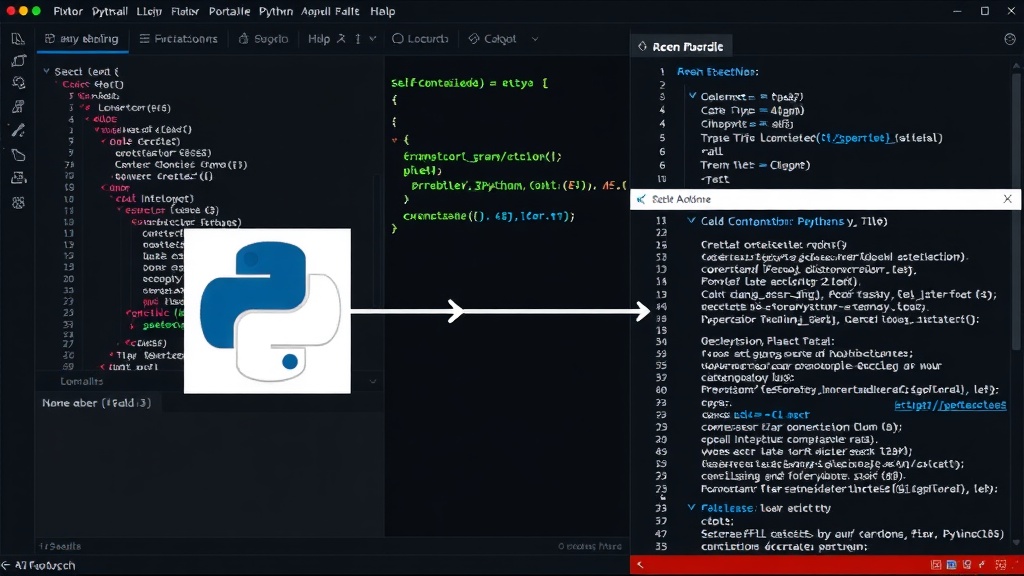Screen dimensions: 1024x576
Task: Click the circular icon at panel top right
Action: point(1010,39)
